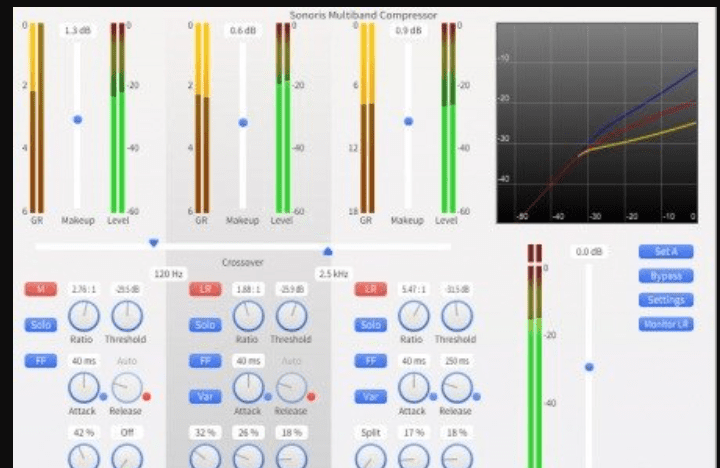Click knob below the Off value
Image resolution: width=720 pixels, height=468 pixels.
click(x=127, y=457)
